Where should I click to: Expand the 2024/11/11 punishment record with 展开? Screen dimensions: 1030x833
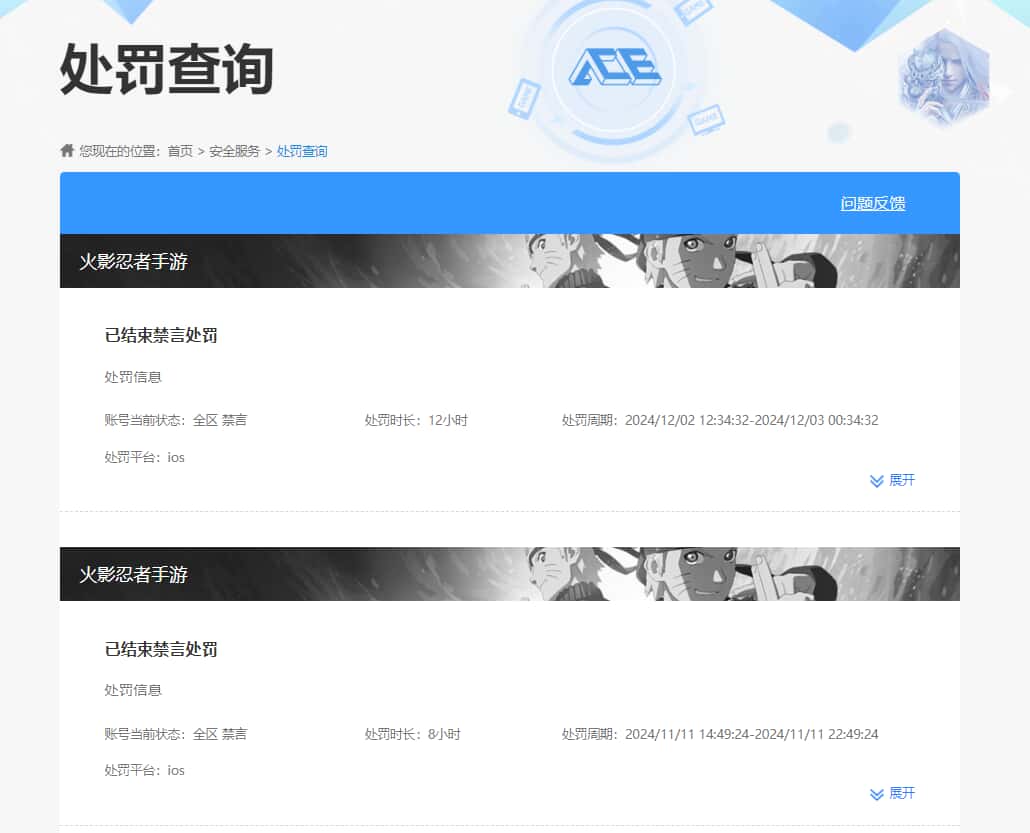click(892, 794)
